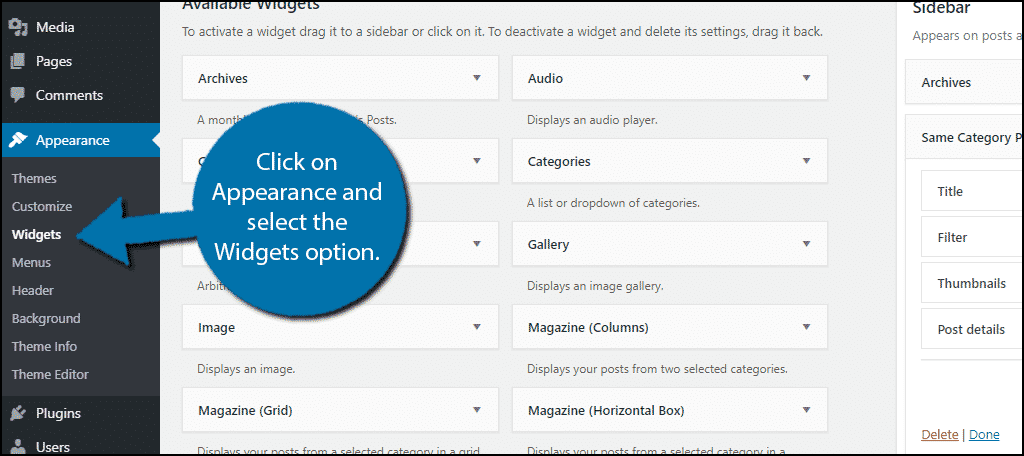Open the Post details setting row
Viewport: 1024px width, 456px height.
tap(972, 329)
